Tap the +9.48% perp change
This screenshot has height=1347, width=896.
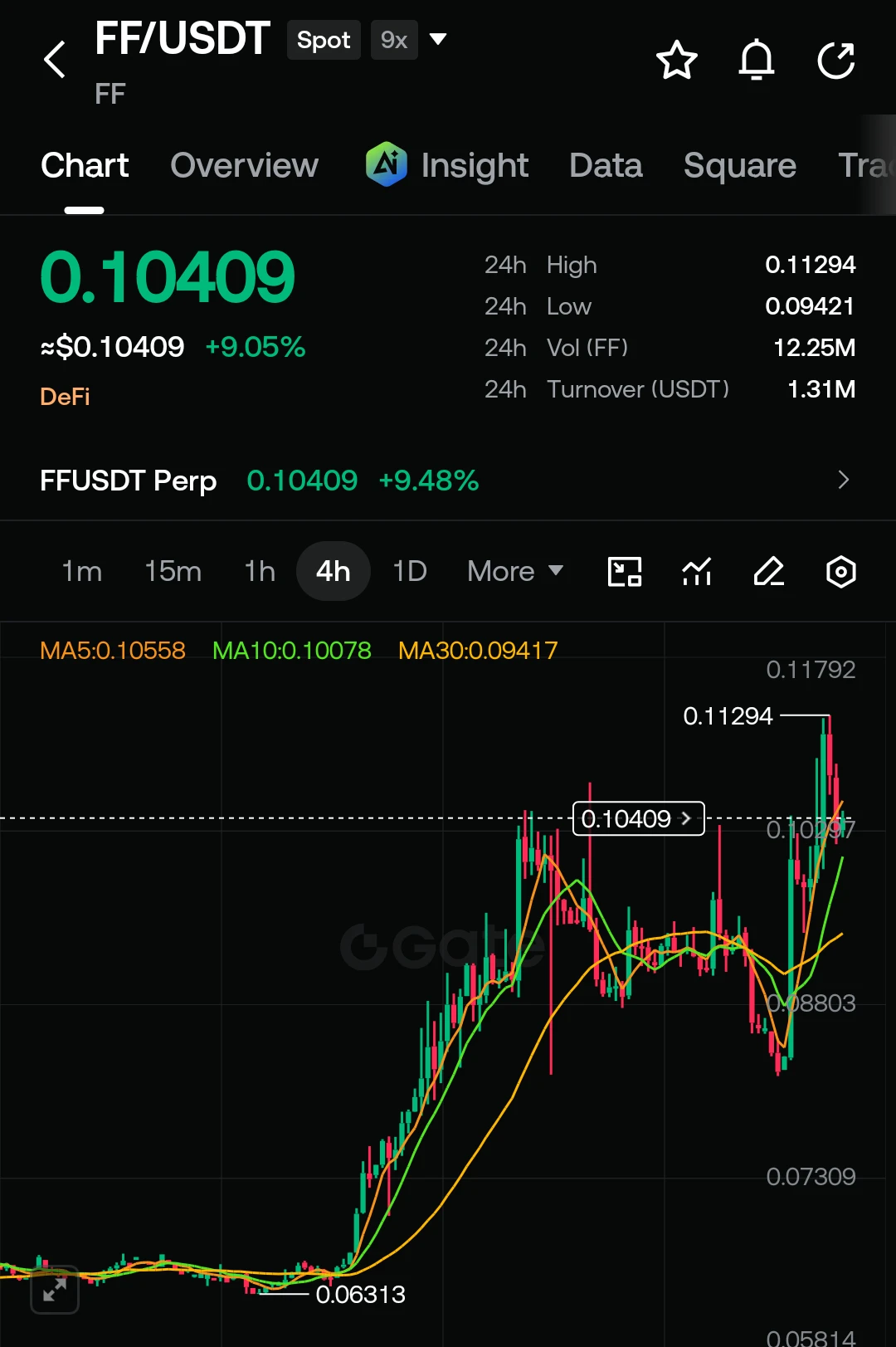[429, 480]
